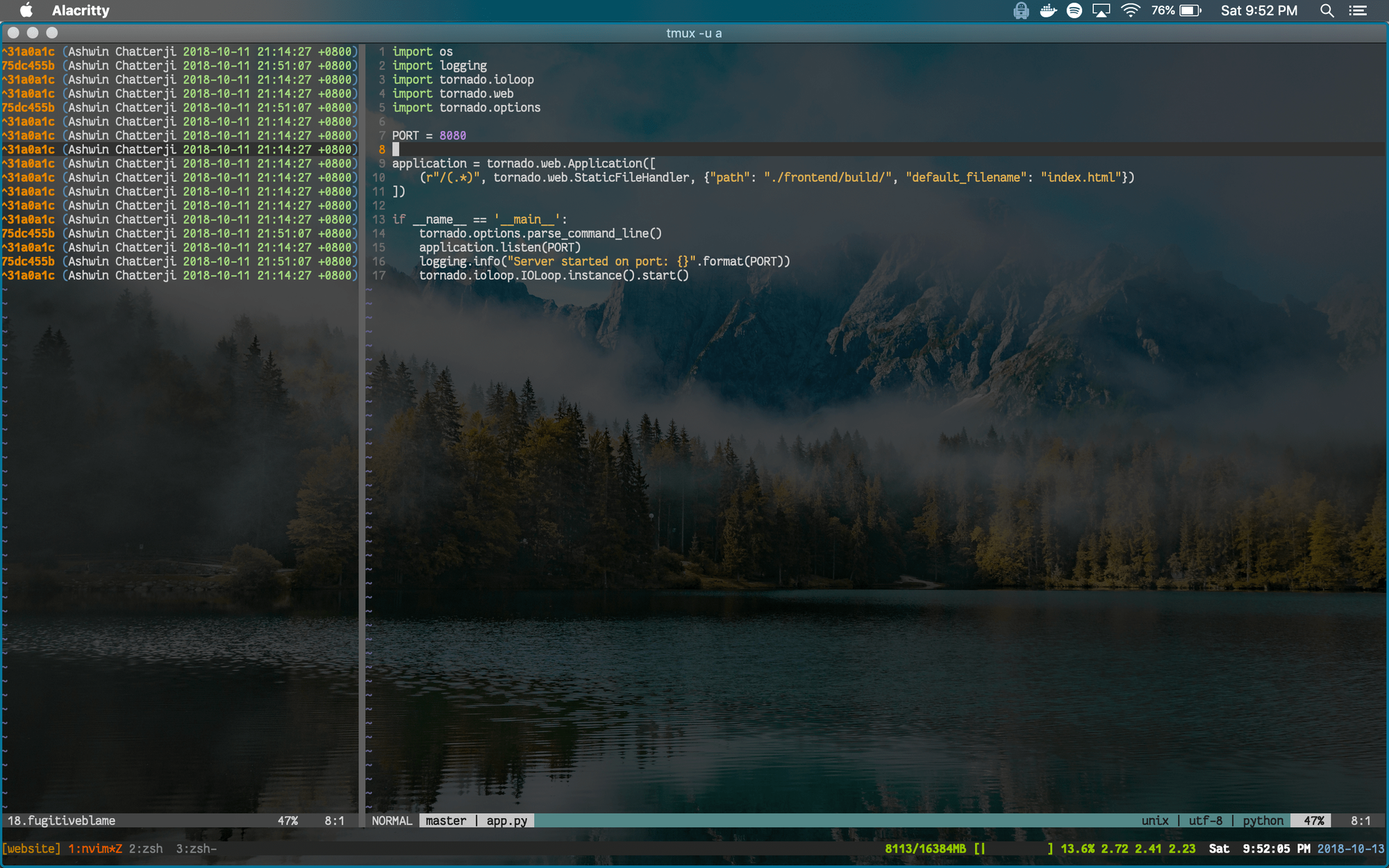Image resolution: width=1389 pixels, height=868 pixels.
Task: Click blame commit ^31a0a1c for line 1
Action: tap(28, 51)
